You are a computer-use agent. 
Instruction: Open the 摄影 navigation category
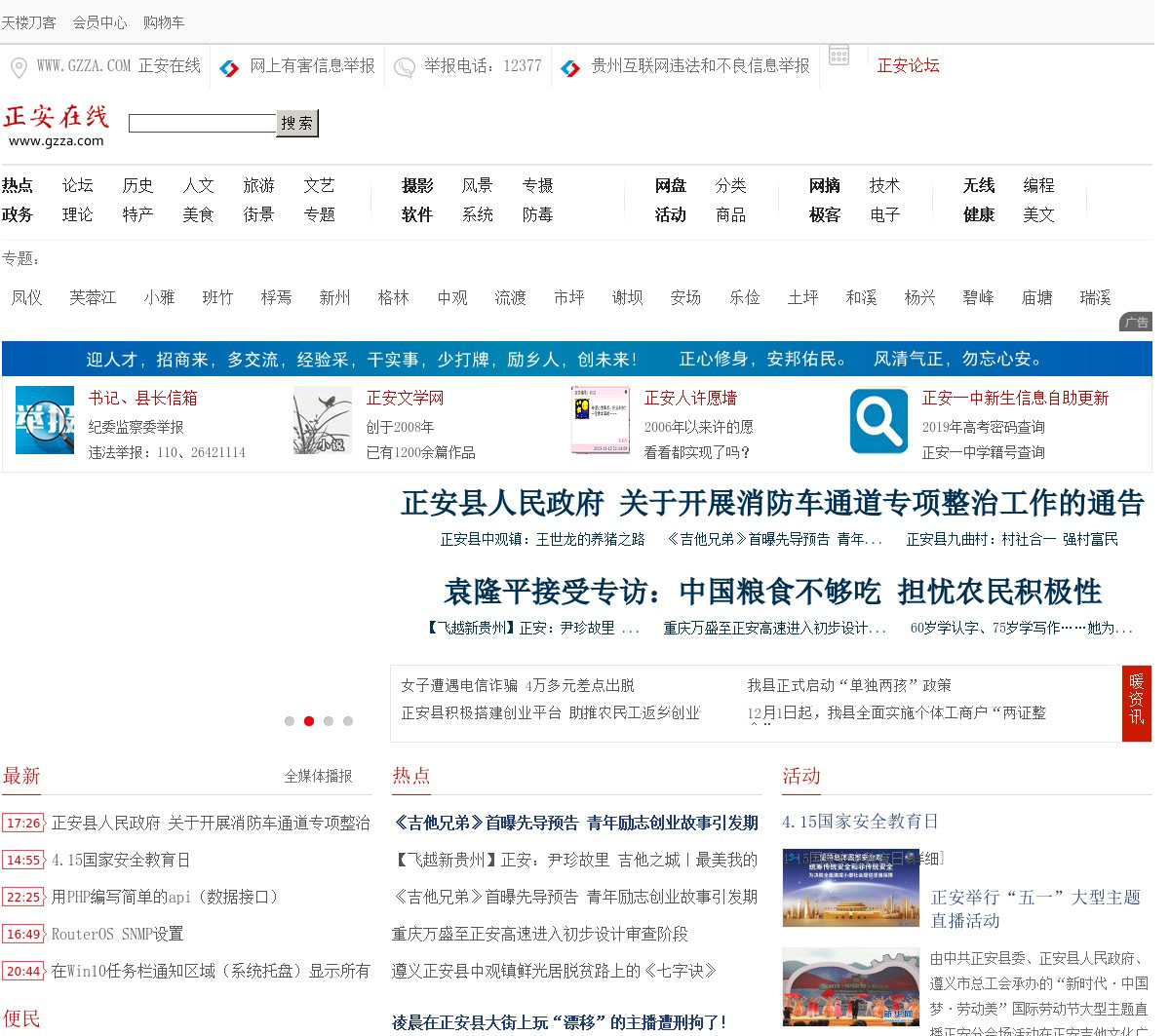click(417, 185)
